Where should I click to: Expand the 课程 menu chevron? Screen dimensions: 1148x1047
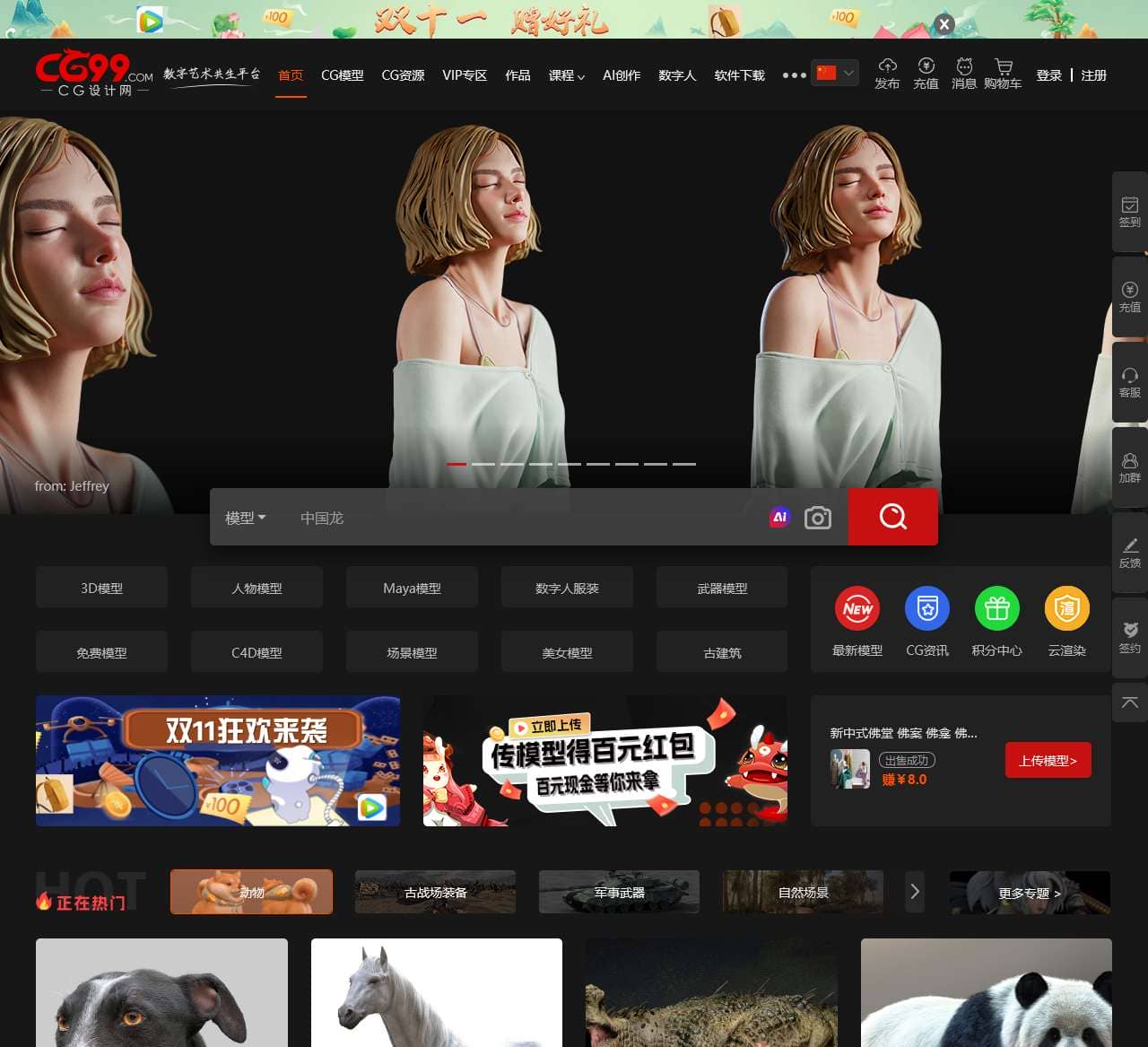(581, 76)
